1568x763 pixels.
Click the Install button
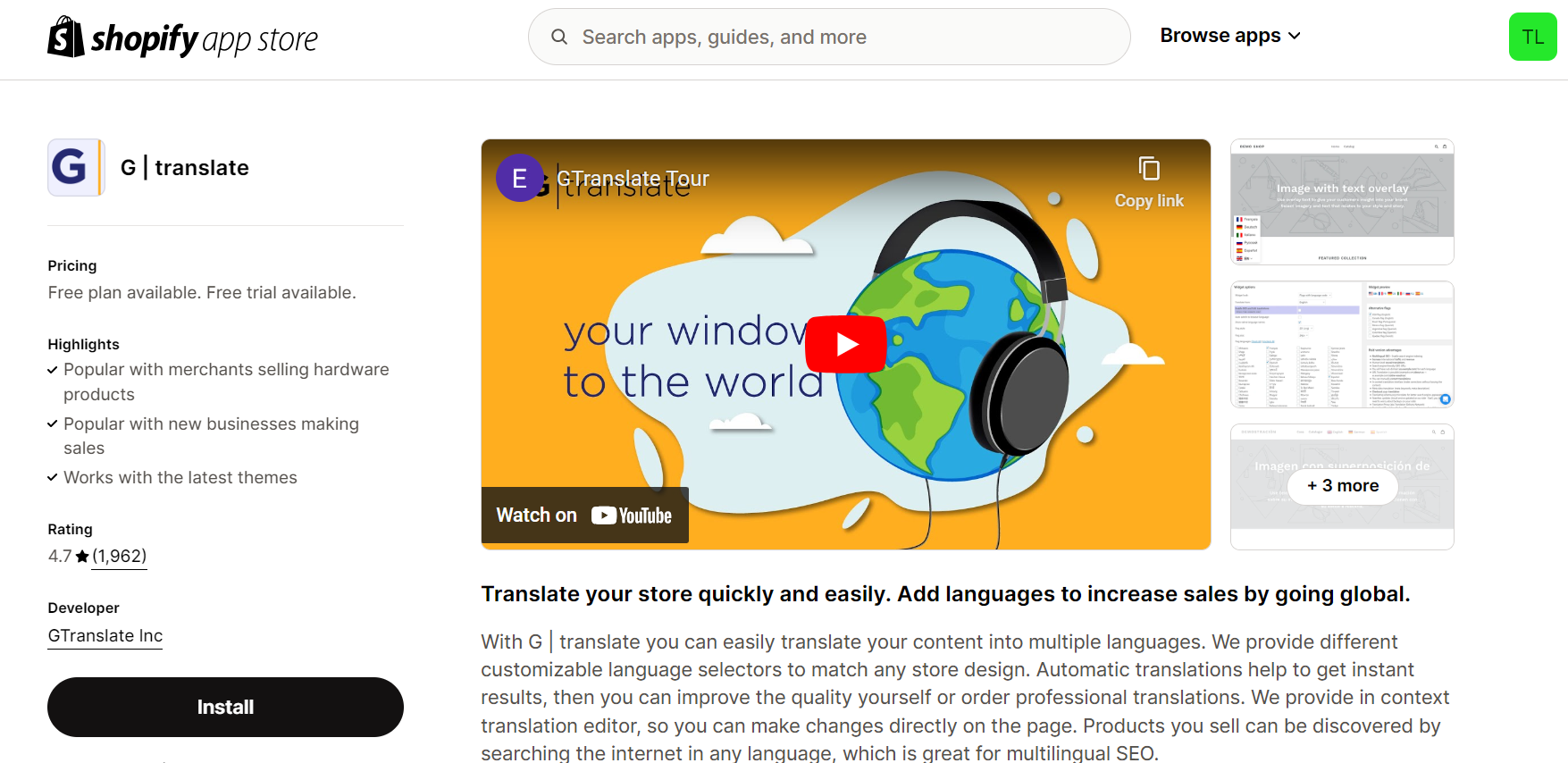coord(225,707)
